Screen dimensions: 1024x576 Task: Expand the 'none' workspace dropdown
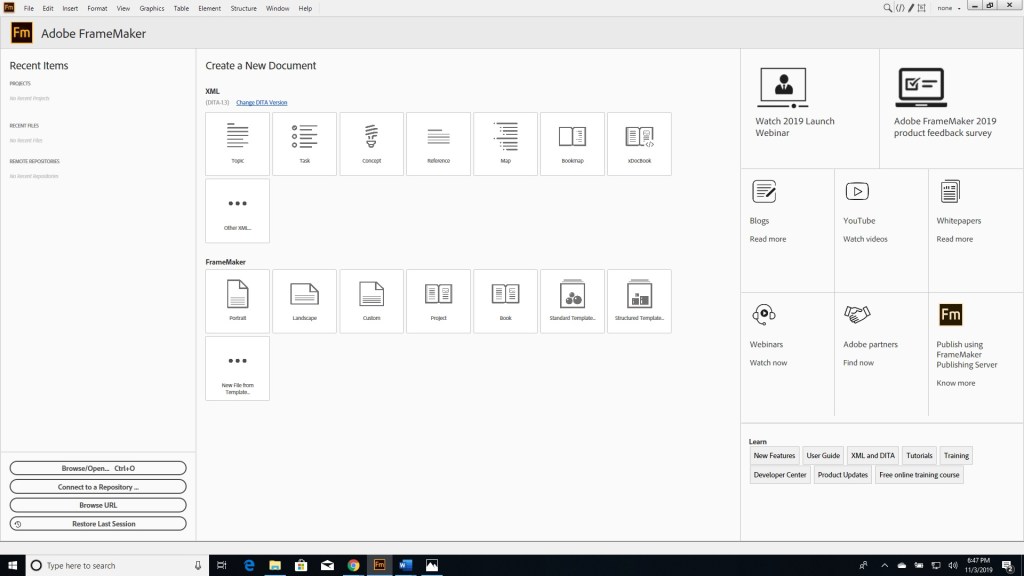(948, 8)
